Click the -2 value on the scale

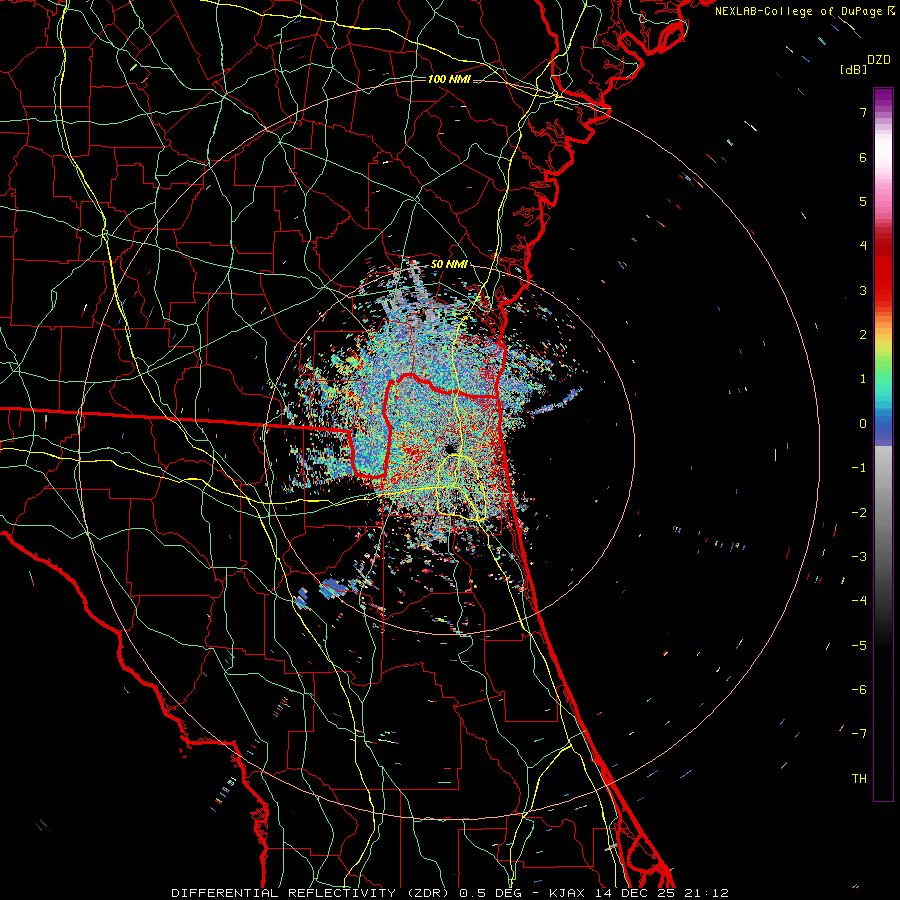click(x=859, y=512)
